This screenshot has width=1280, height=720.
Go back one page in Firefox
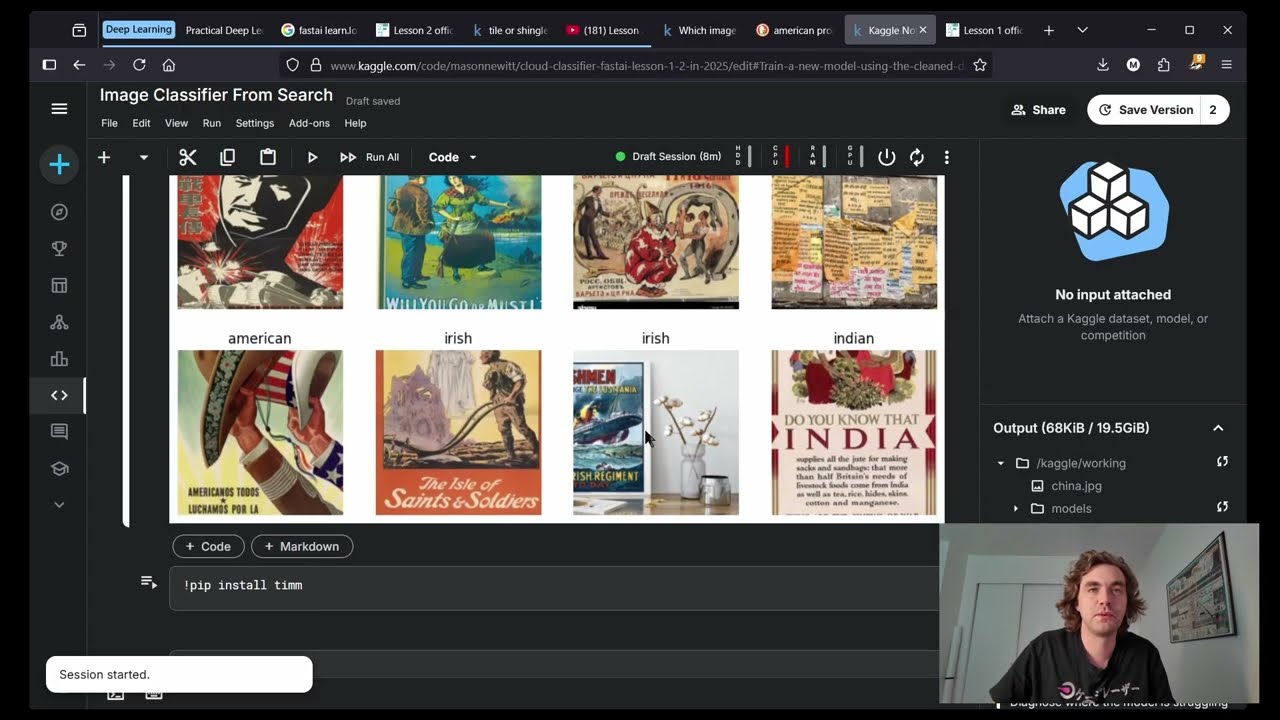tap(79, 65)
